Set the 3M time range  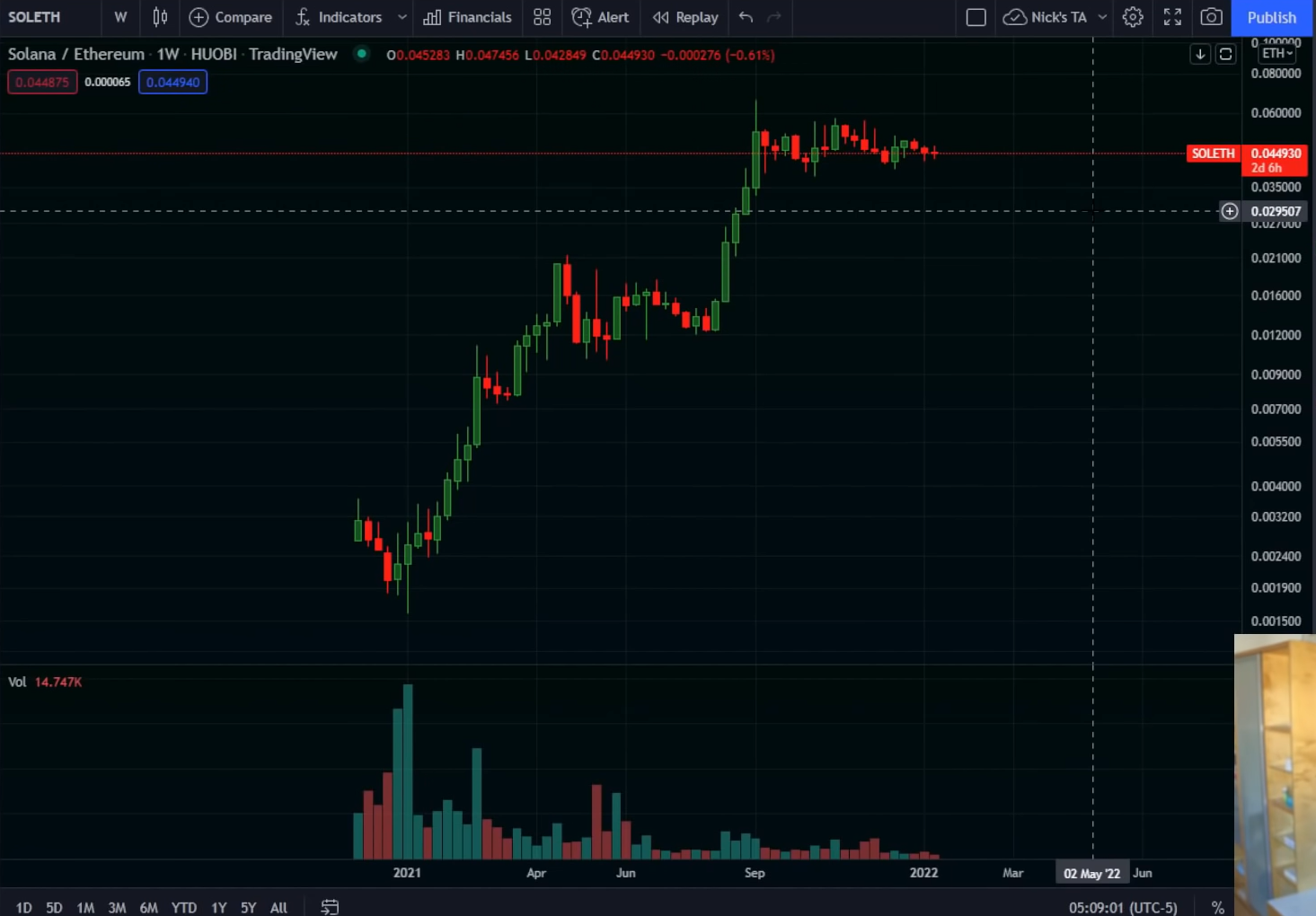[117, 907]
